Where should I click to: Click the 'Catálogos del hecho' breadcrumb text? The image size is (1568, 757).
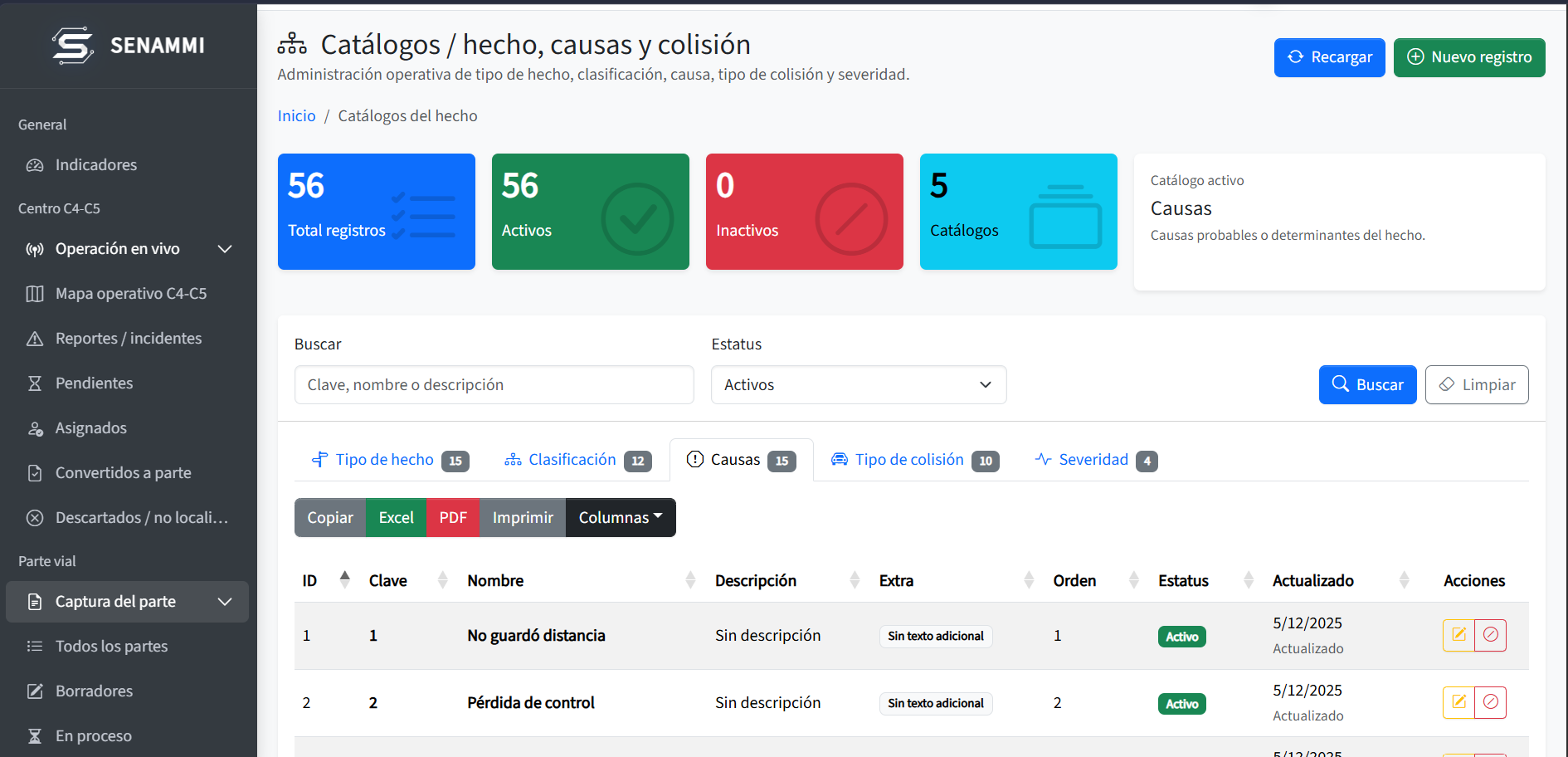click(x=407, y=116)
